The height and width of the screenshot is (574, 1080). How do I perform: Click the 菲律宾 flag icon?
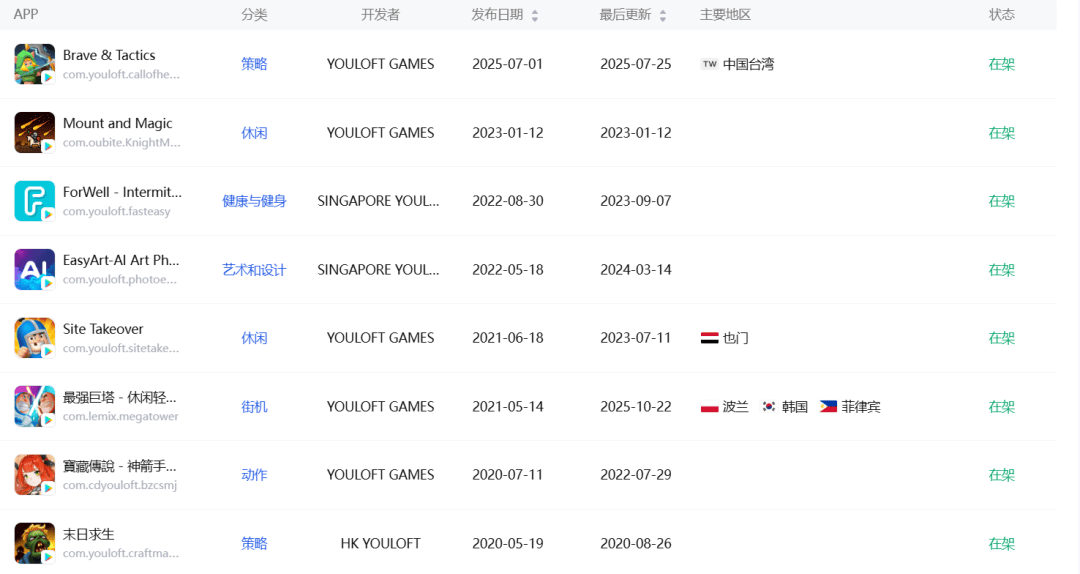[x=828, y=407]
